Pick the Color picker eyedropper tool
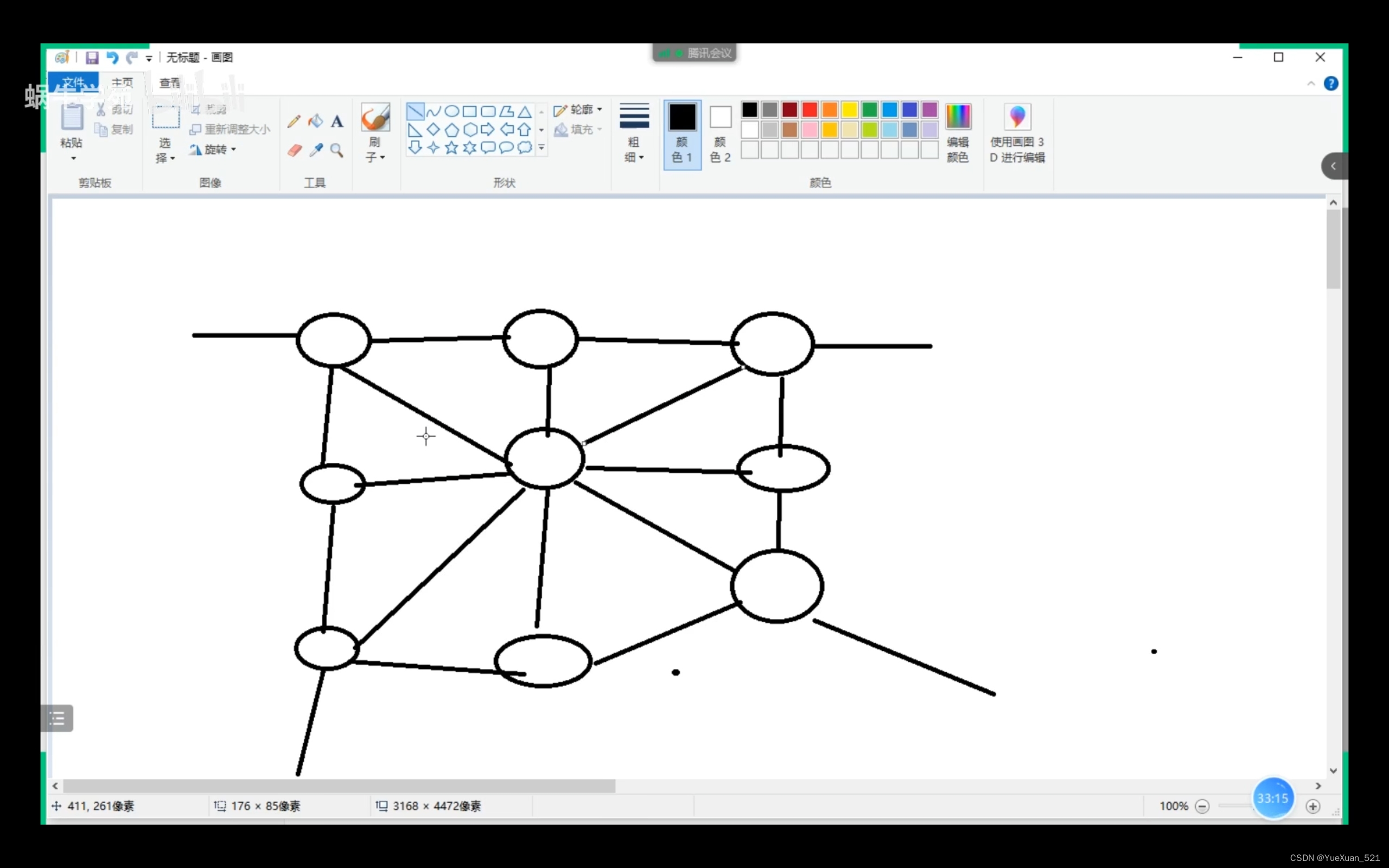Image resolution: width=1389 pixels, height=868 pixels. coord(315,150)
